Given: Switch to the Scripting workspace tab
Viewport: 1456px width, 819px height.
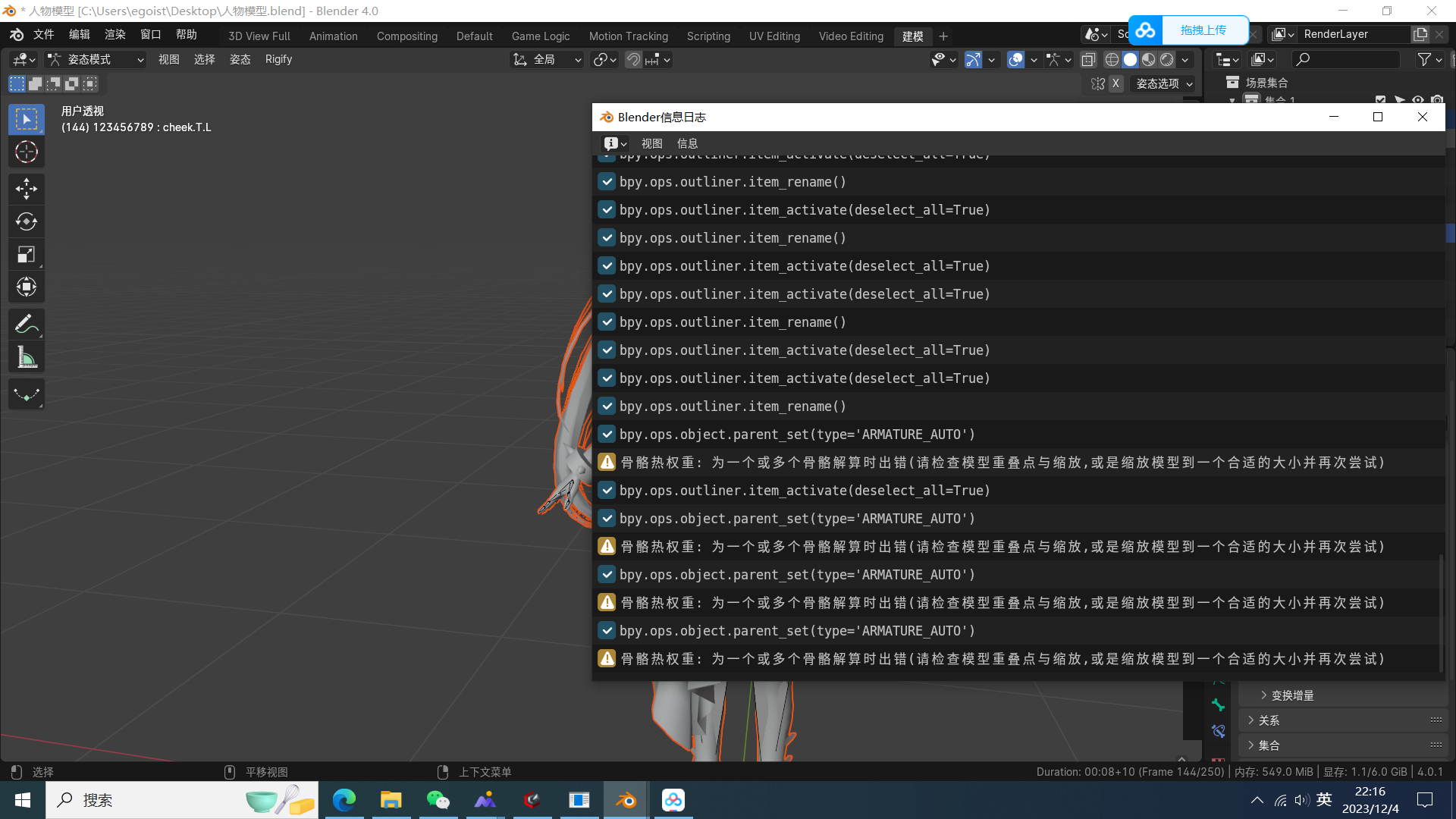Looking at the screenshot, I should pos(708,36).
